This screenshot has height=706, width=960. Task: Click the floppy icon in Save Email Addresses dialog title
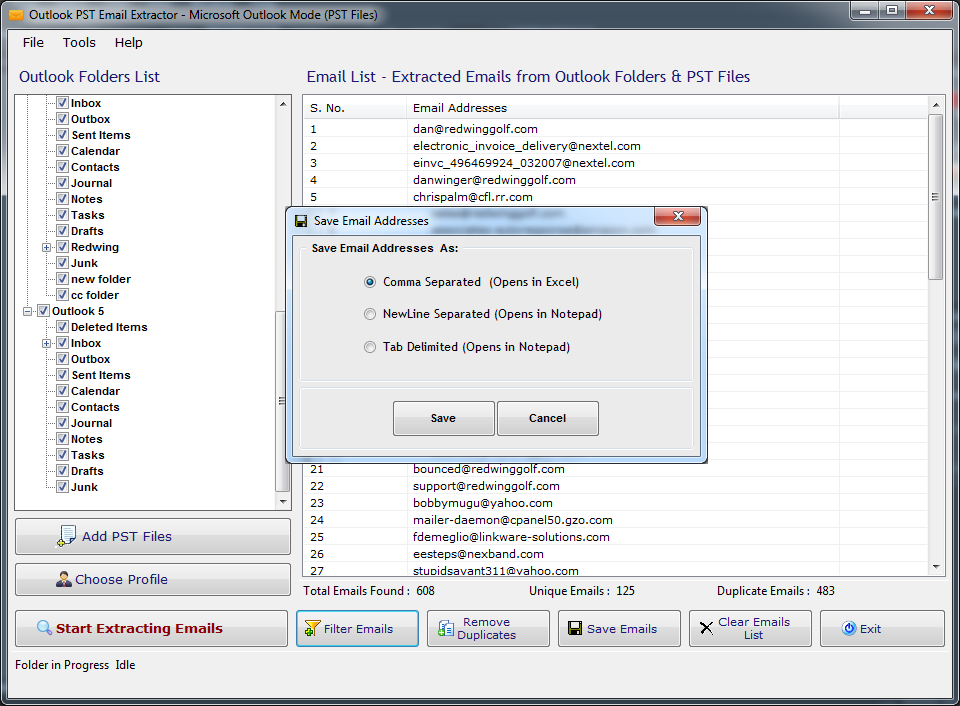[301, 221]
